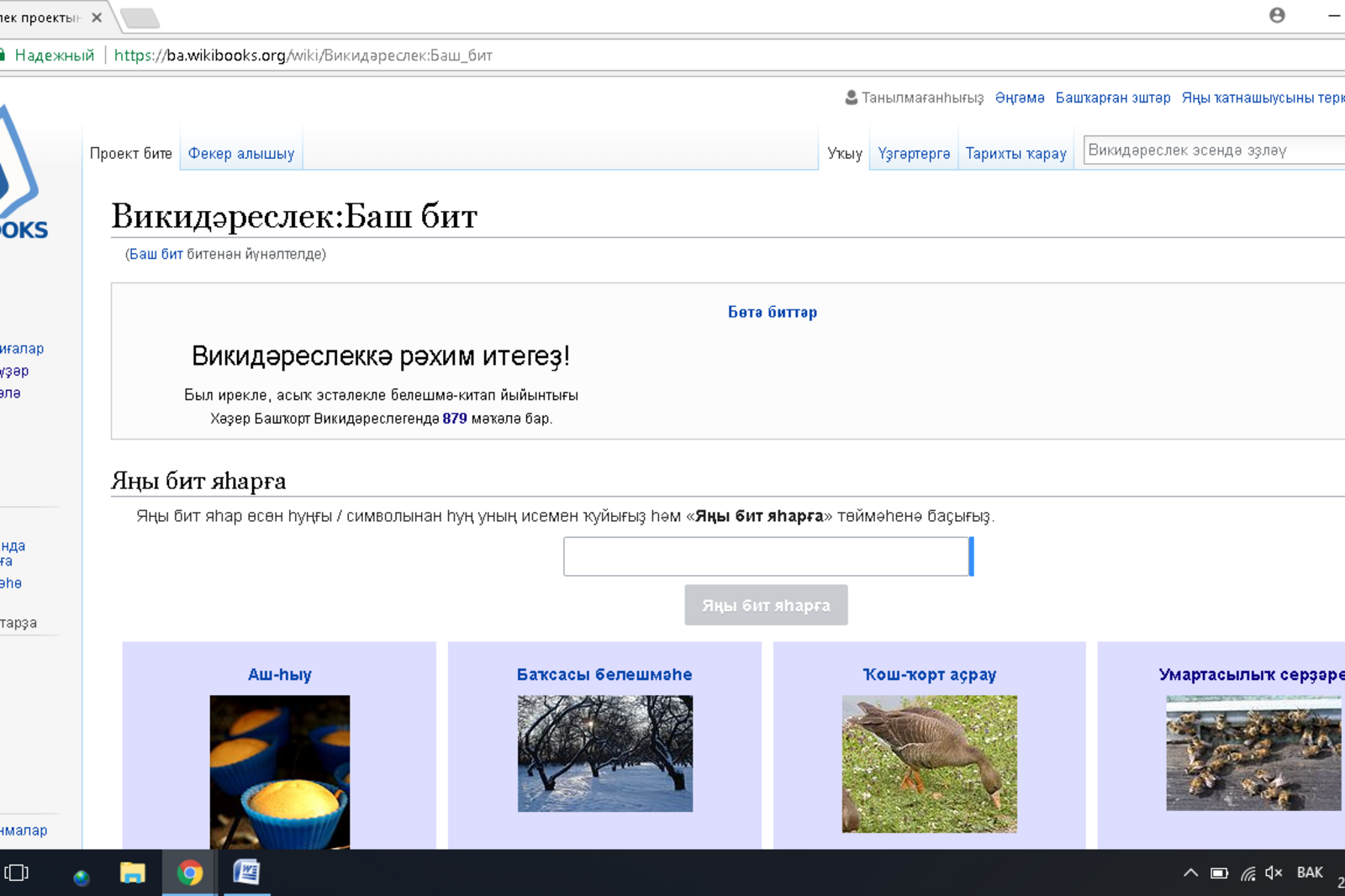Click the muted volume tray icon

1274,873
